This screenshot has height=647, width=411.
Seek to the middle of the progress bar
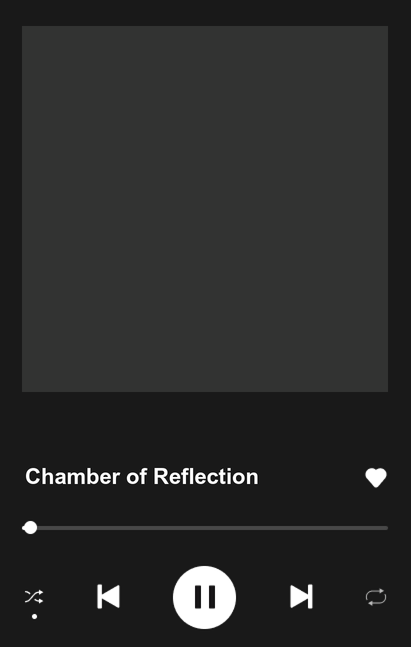point(205,528)
